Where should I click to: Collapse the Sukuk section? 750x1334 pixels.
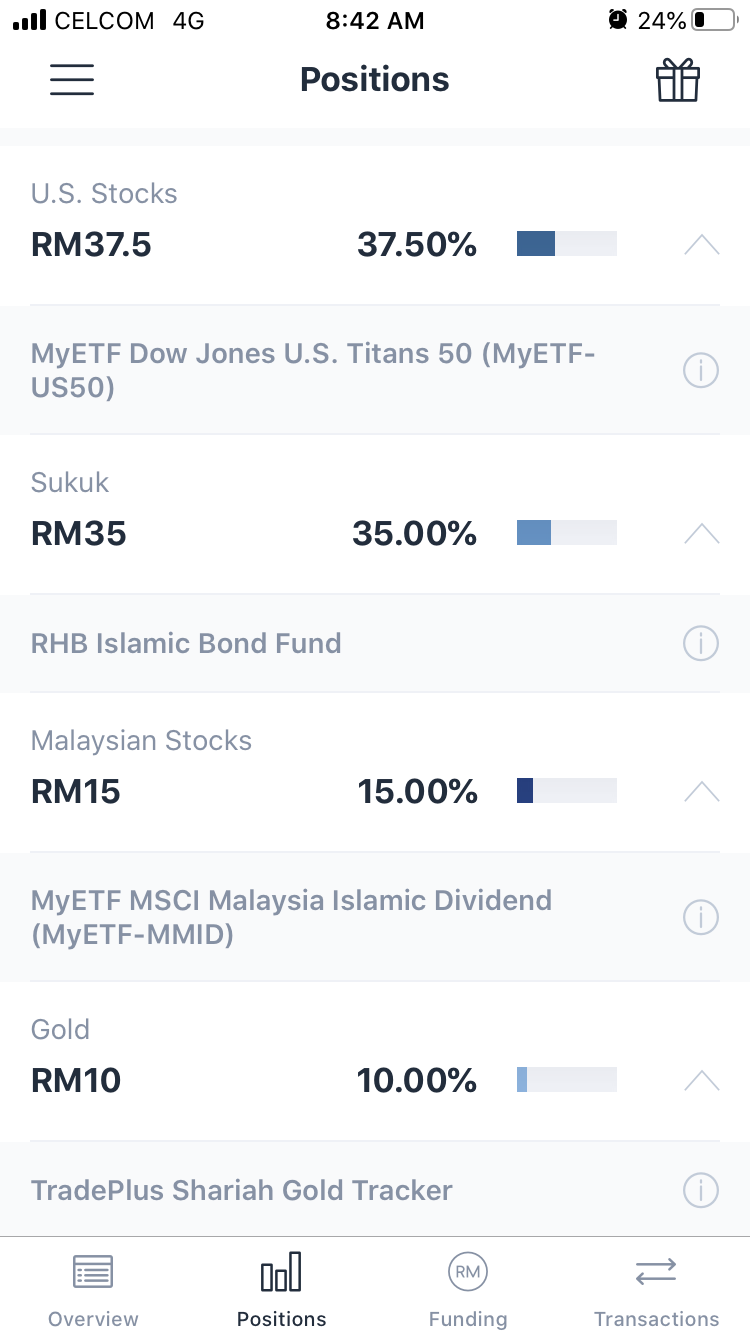point(701,534)
